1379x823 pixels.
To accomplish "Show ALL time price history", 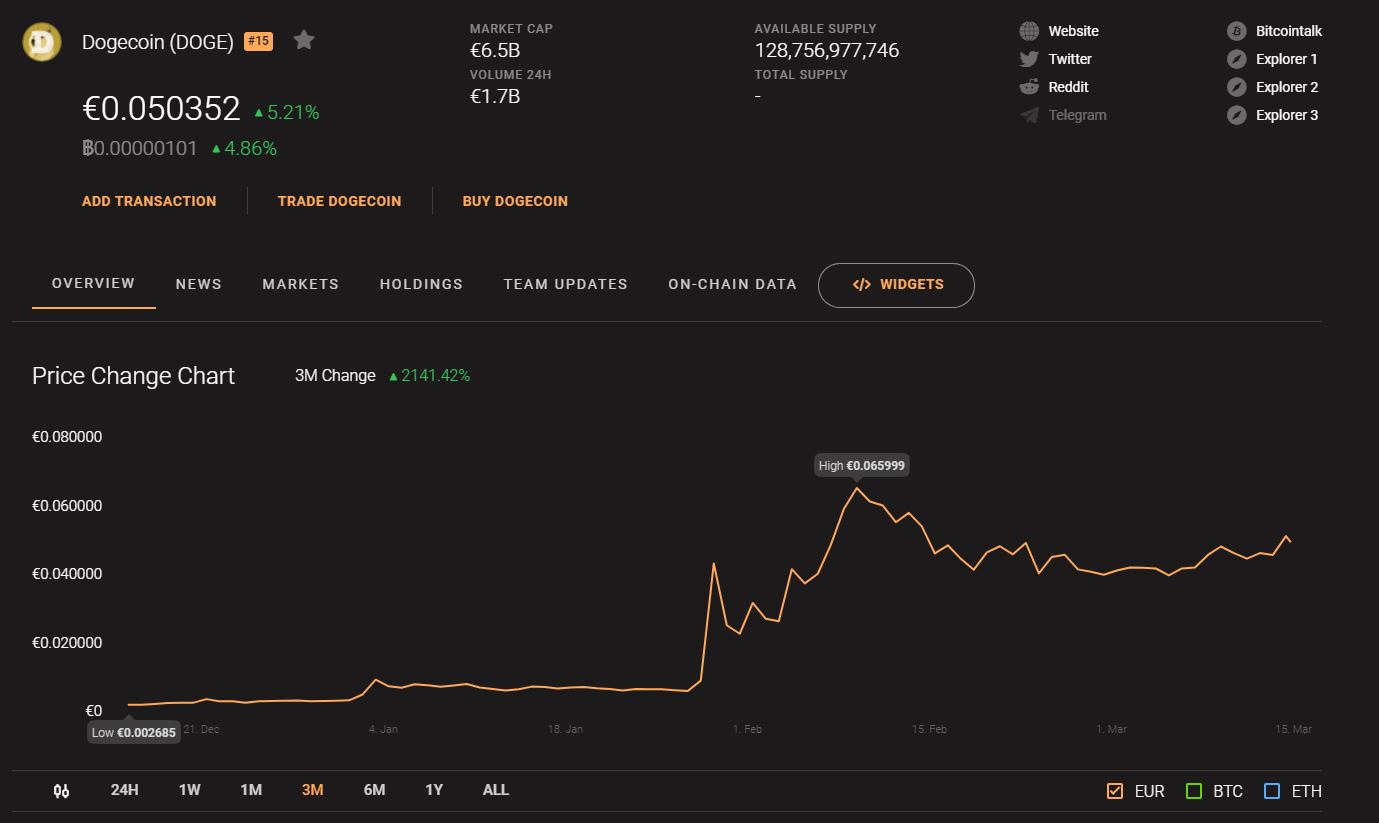I will click(496, 790).
